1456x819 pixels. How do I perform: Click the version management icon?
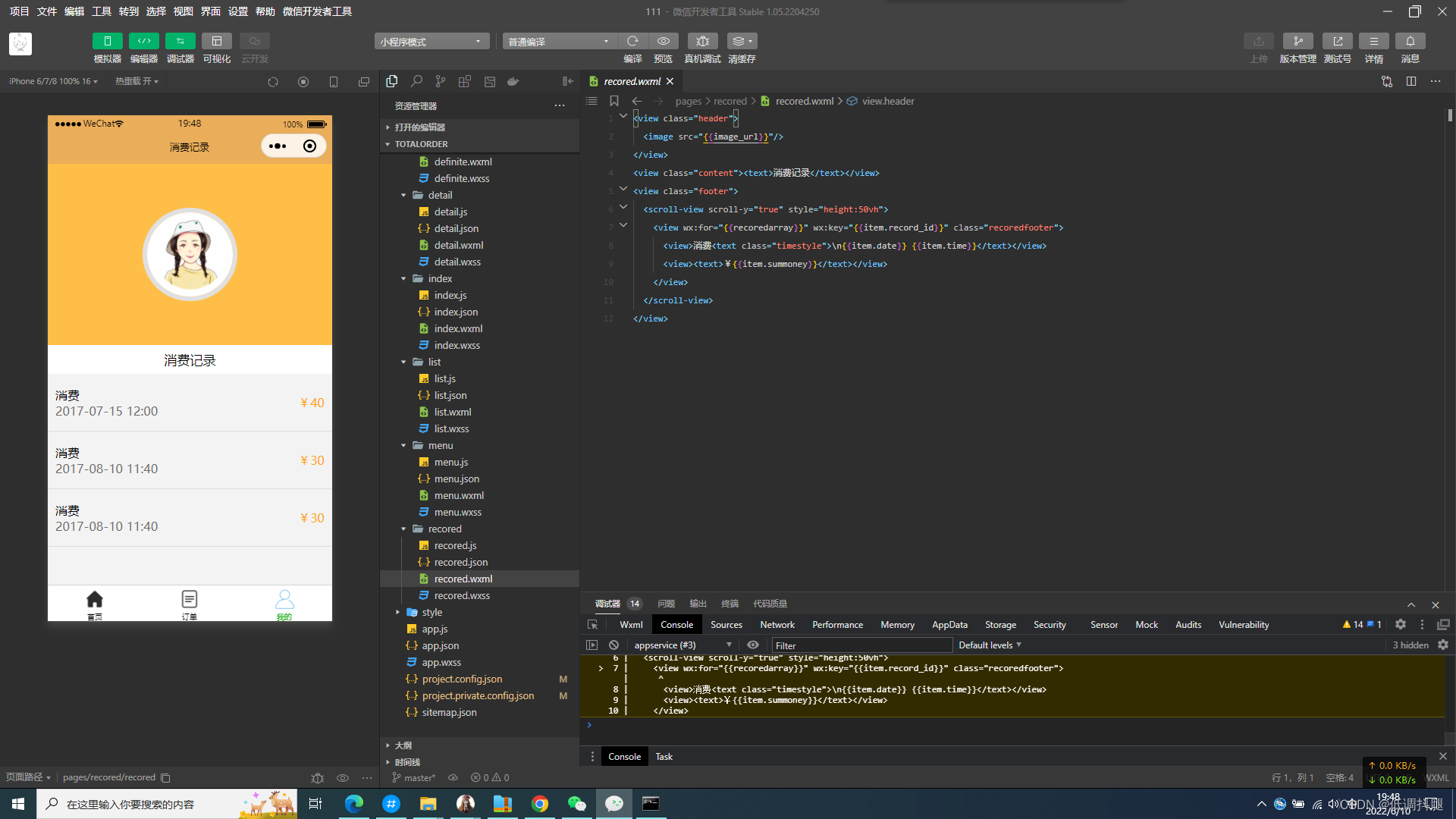click(x=1298, y=41)
